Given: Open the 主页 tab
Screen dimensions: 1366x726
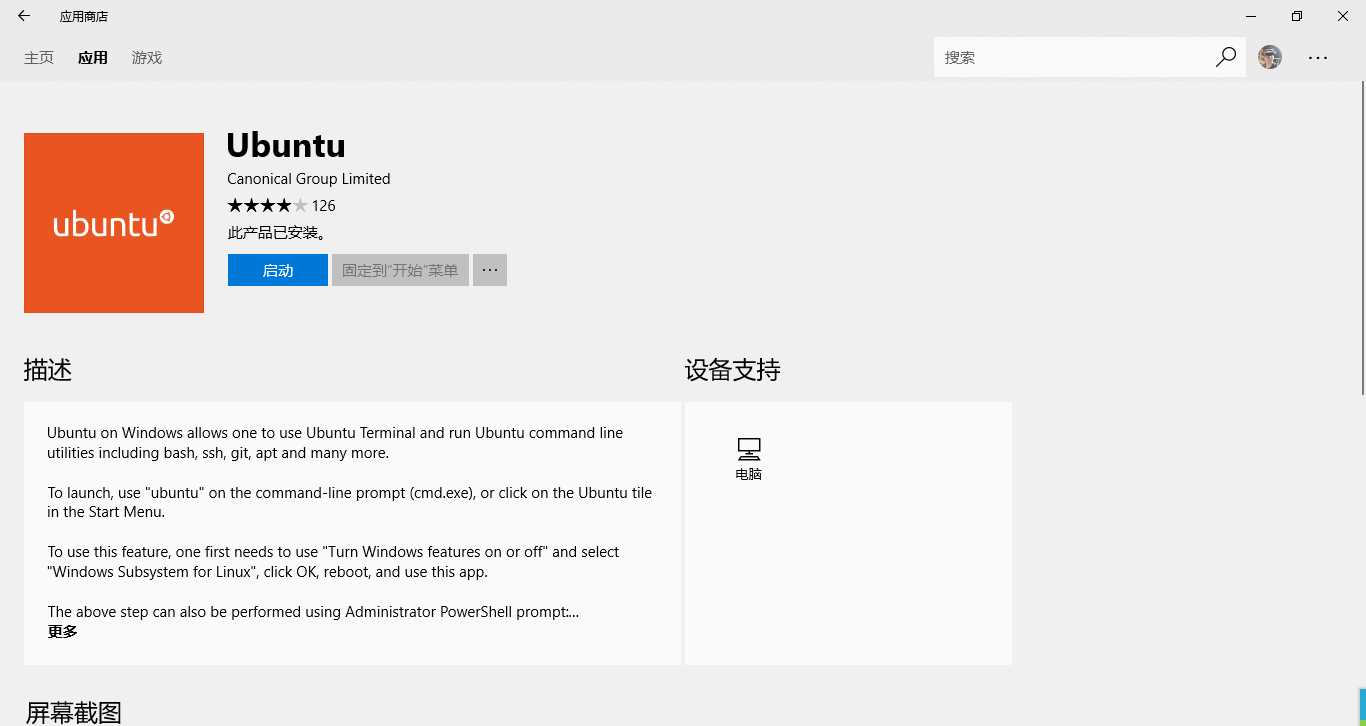Looking at the screenshot, I should point(39,58).
